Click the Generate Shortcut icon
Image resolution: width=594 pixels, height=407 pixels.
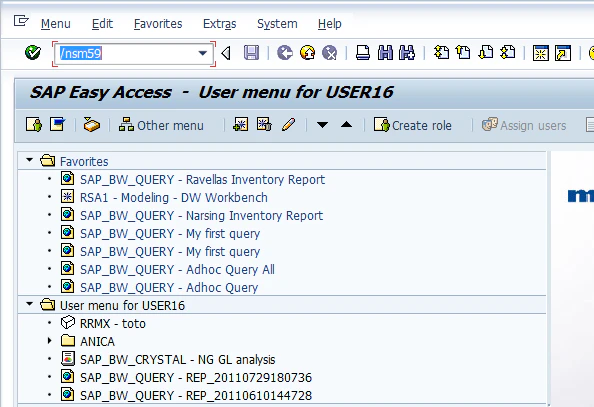[x=563, y=53]
